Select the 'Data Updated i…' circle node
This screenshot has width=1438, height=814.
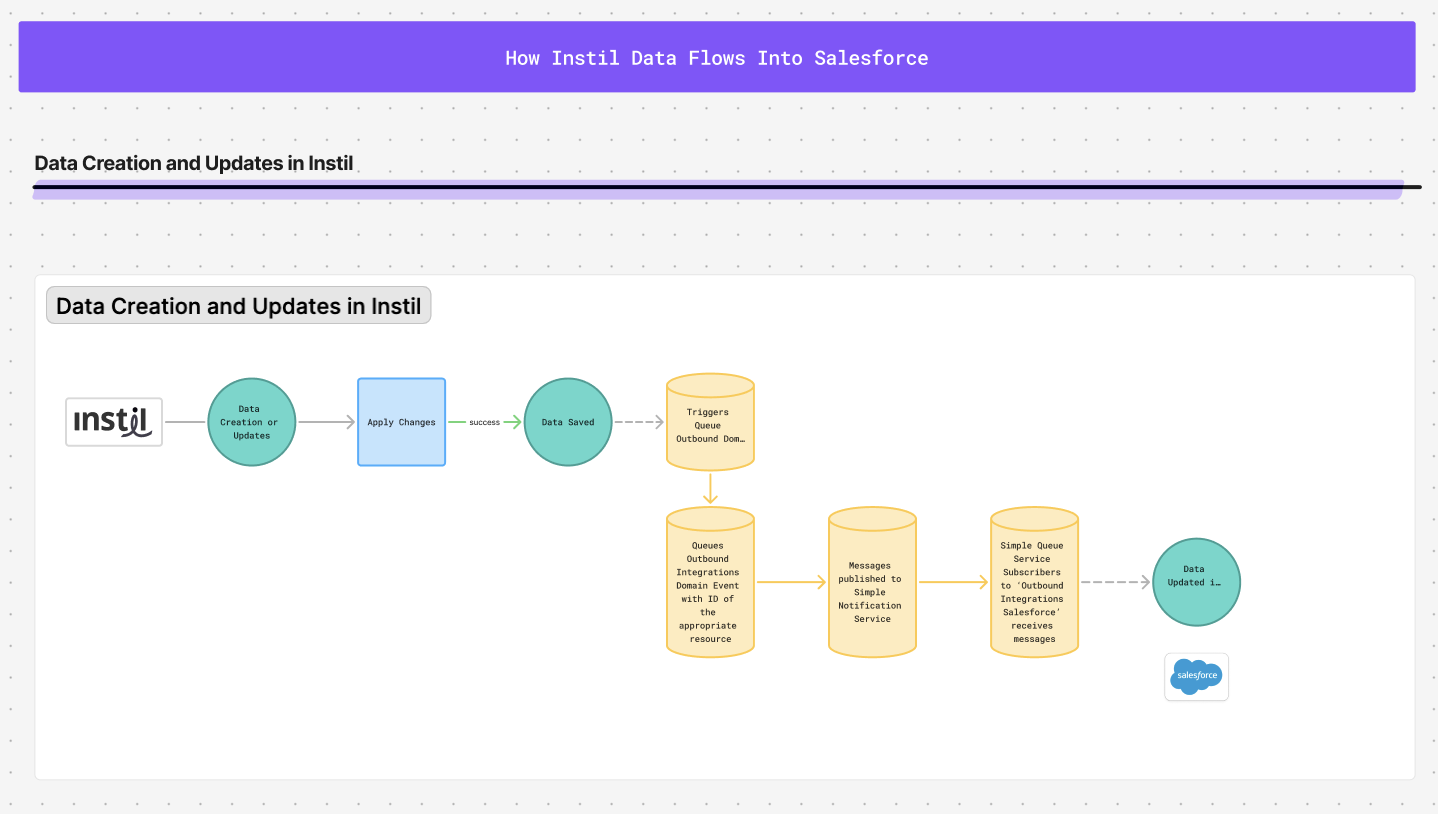click(x=1196, y=582)
